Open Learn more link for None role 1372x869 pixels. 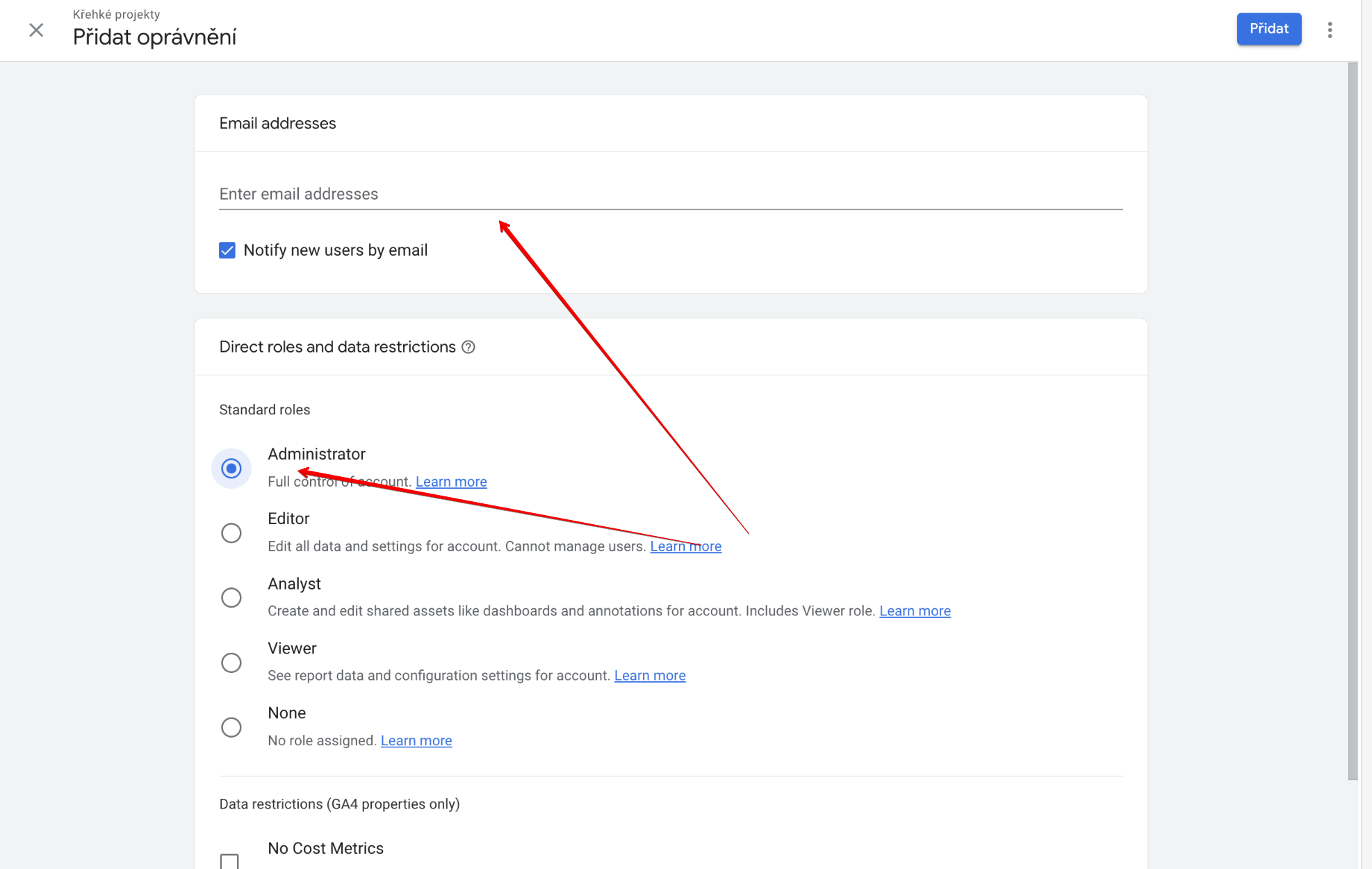point(416,740)
